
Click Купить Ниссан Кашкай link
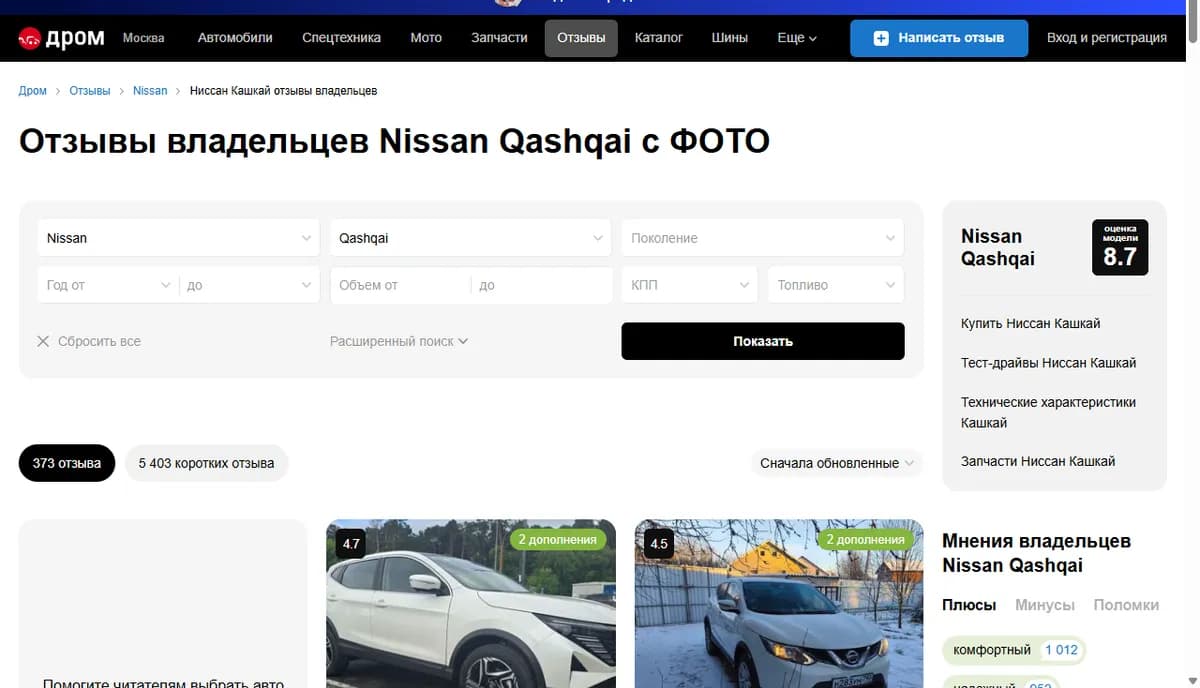pos(1031,323)
